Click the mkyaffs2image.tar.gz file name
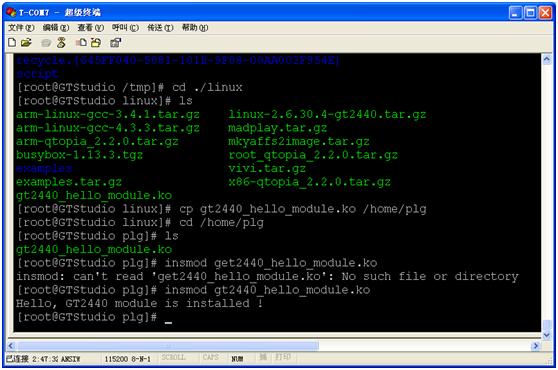 click(299, 142)
